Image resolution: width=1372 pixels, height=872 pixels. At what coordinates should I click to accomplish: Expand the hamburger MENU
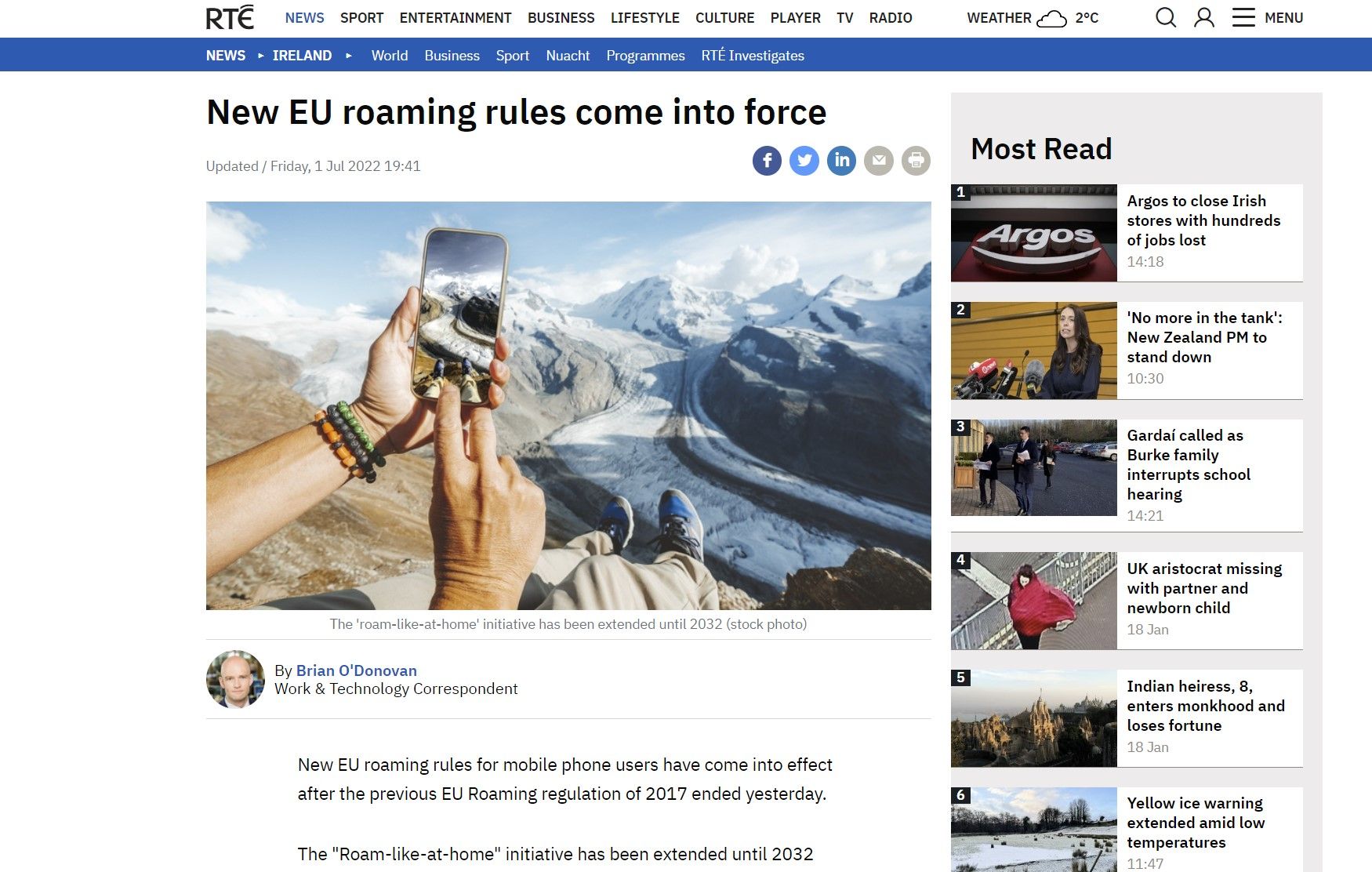(1267, 17)
